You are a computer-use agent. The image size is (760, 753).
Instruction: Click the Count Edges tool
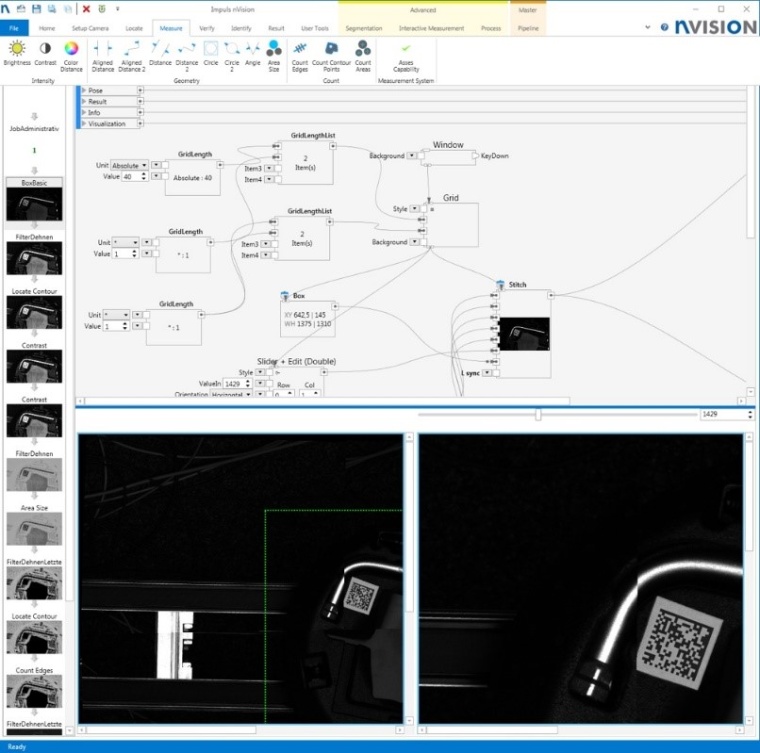pos(301,50)
